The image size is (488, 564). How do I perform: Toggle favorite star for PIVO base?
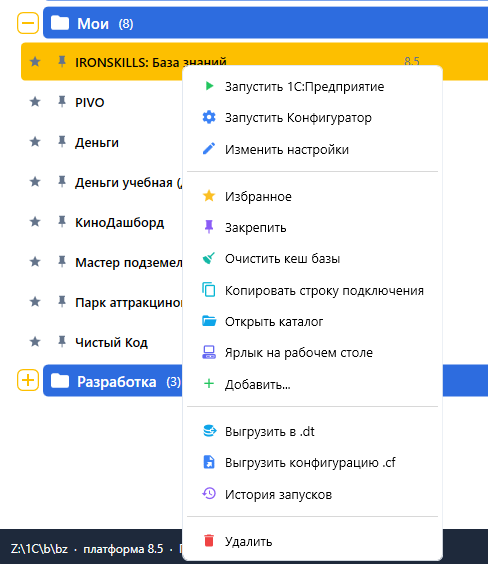point(35,102)
